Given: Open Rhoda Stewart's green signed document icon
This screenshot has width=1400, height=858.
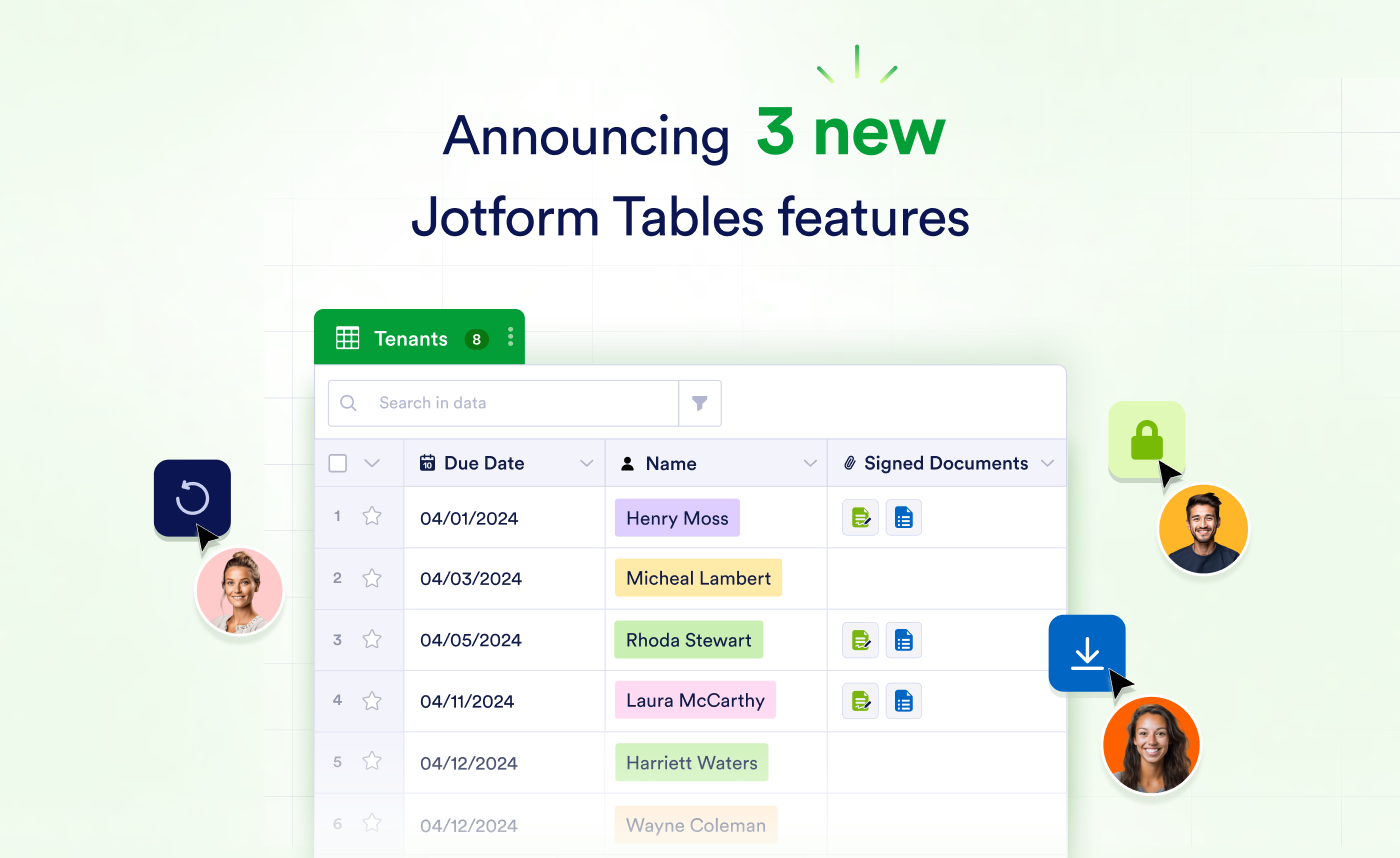Looking at the screenshot, I should [x=860, y=640].
